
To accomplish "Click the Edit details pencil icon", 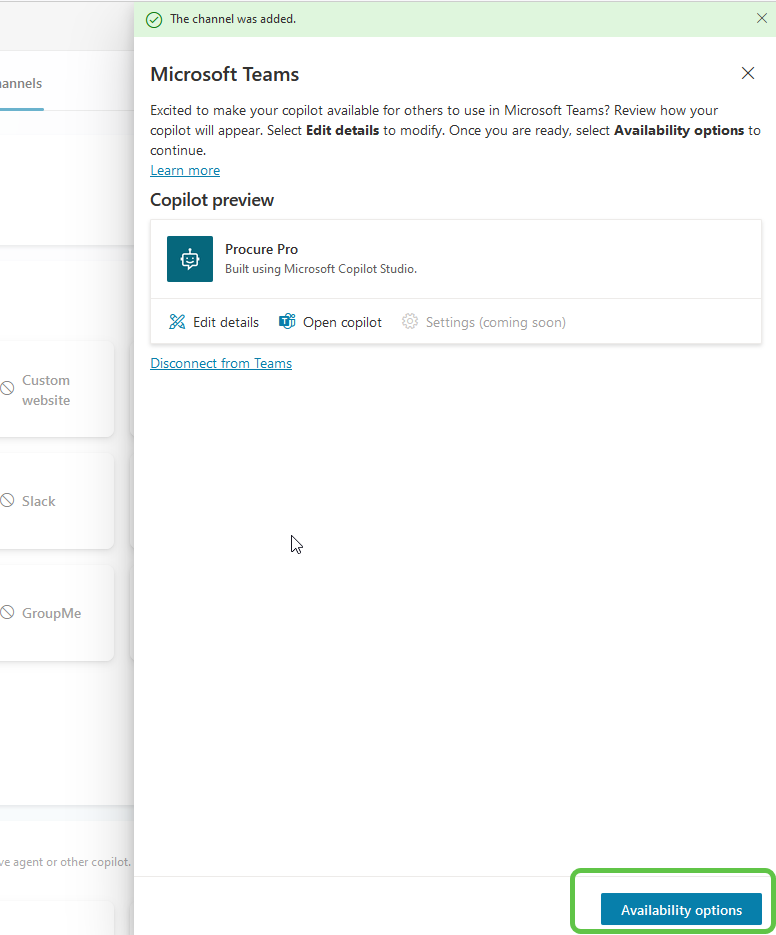I will (x=177, y=322).
